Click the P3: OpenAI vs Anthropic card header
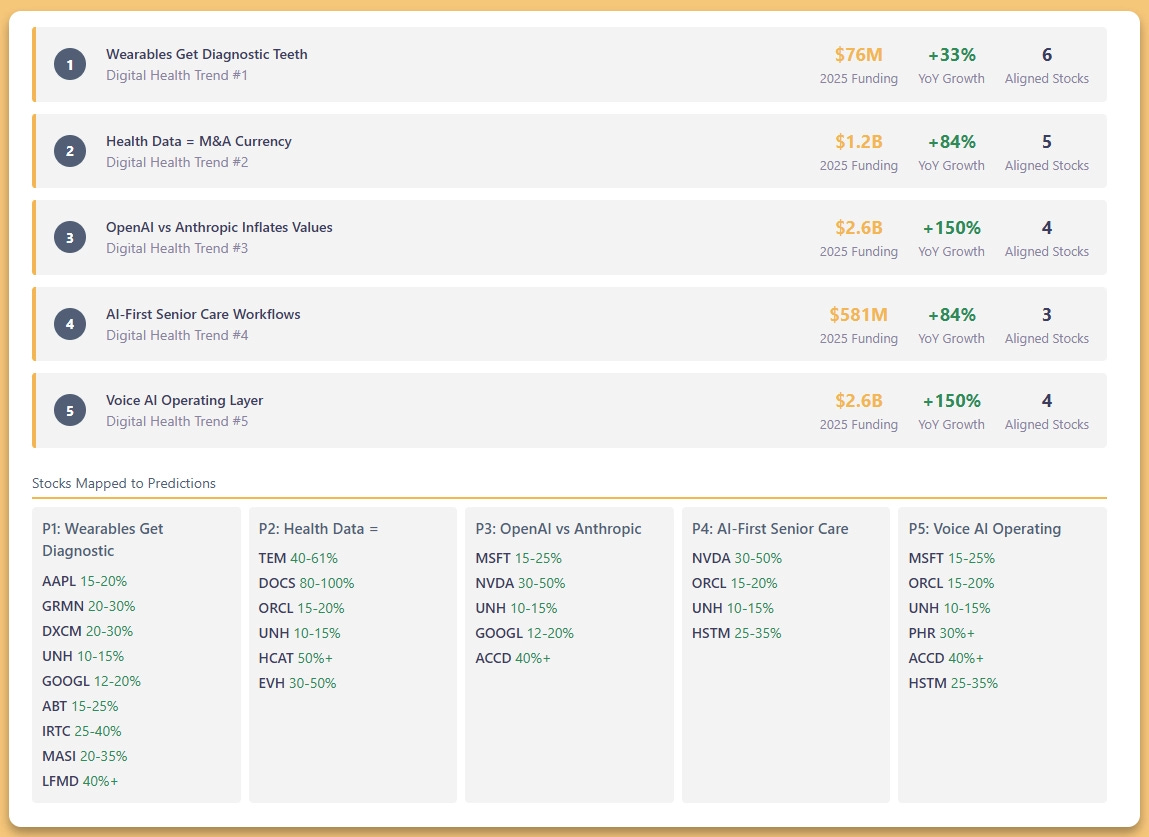The image size is (1149, 837). pyautogui.click(x=558, y=528)
